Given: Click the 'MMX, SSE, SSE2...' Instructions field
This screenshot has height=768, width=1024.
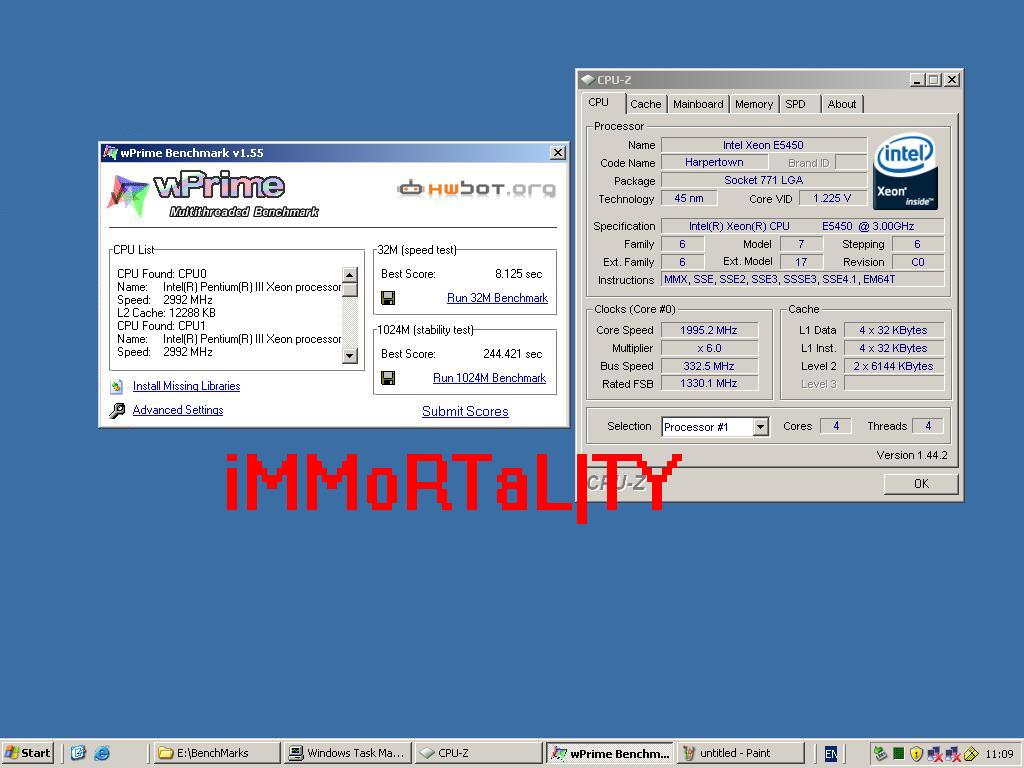Looking at the screenshot, I should [x=803, y=280].
